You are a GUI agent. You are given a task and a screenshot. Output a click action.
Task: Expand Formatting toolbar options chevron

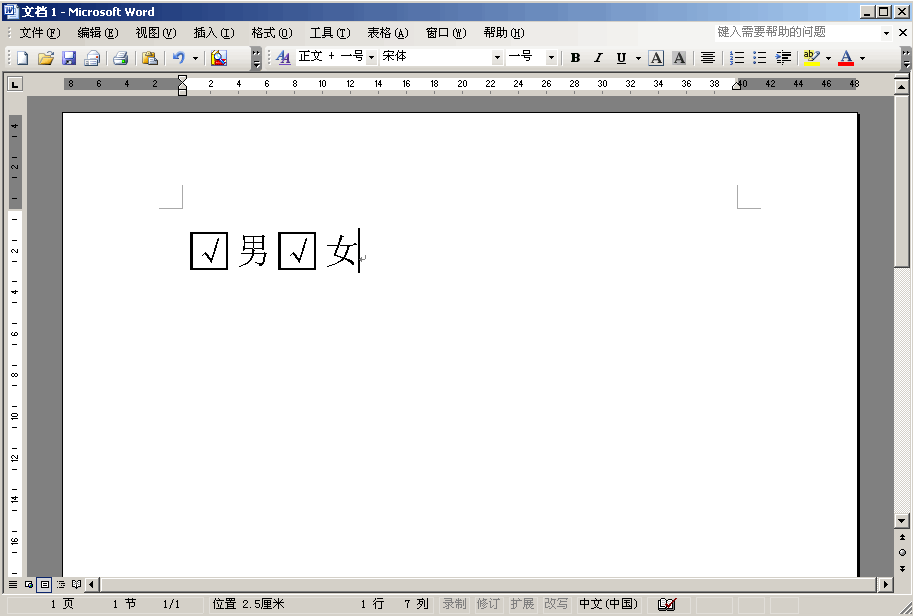pos(905,58)
